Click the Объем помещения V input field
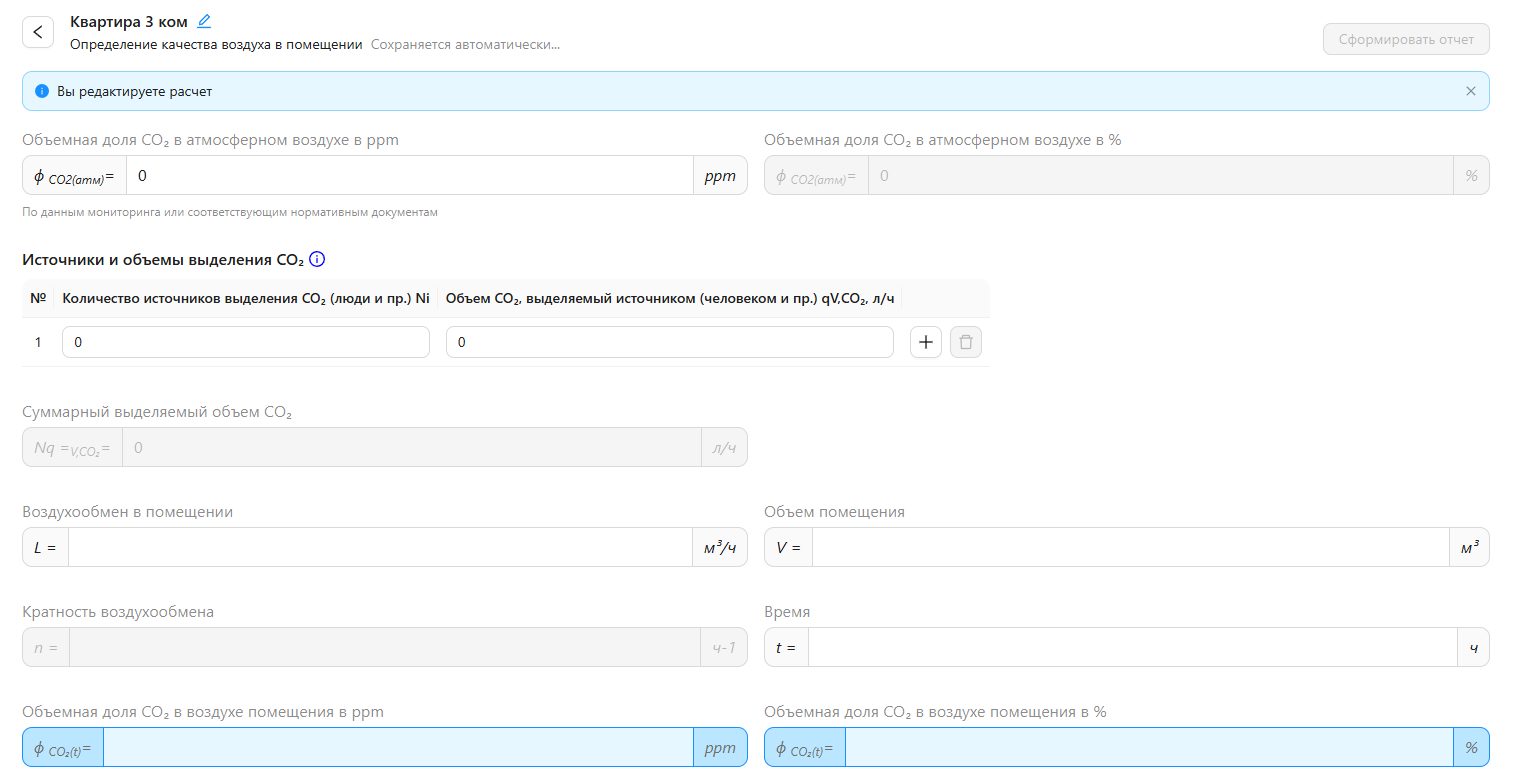Screen dimensions: 1516x781 click(x=1130, y=548)
